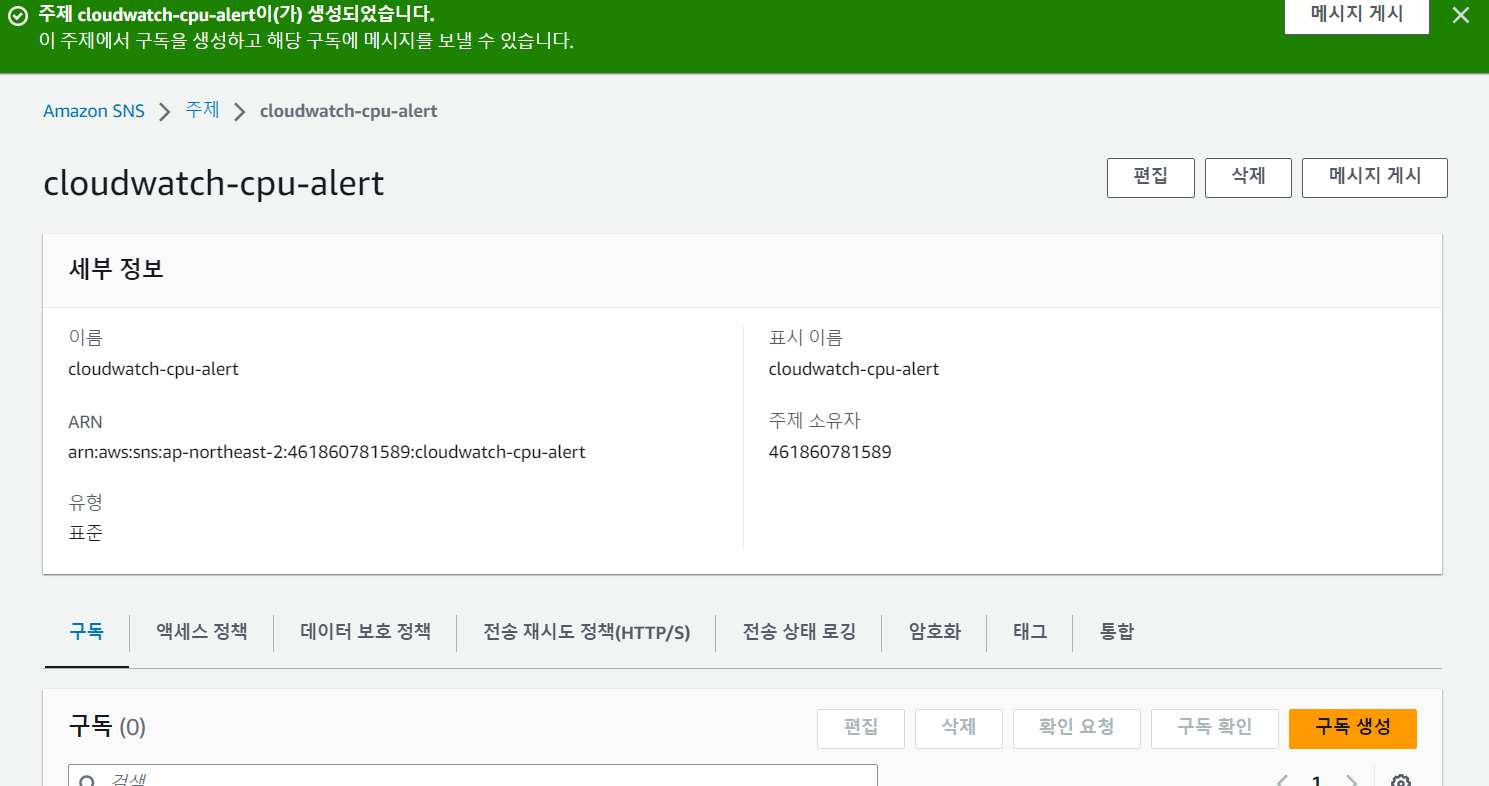This screenshot has width=1489, height=786.
Task: Click 메시지 게시 button beside 삭제
Action: pos(1374,177)
